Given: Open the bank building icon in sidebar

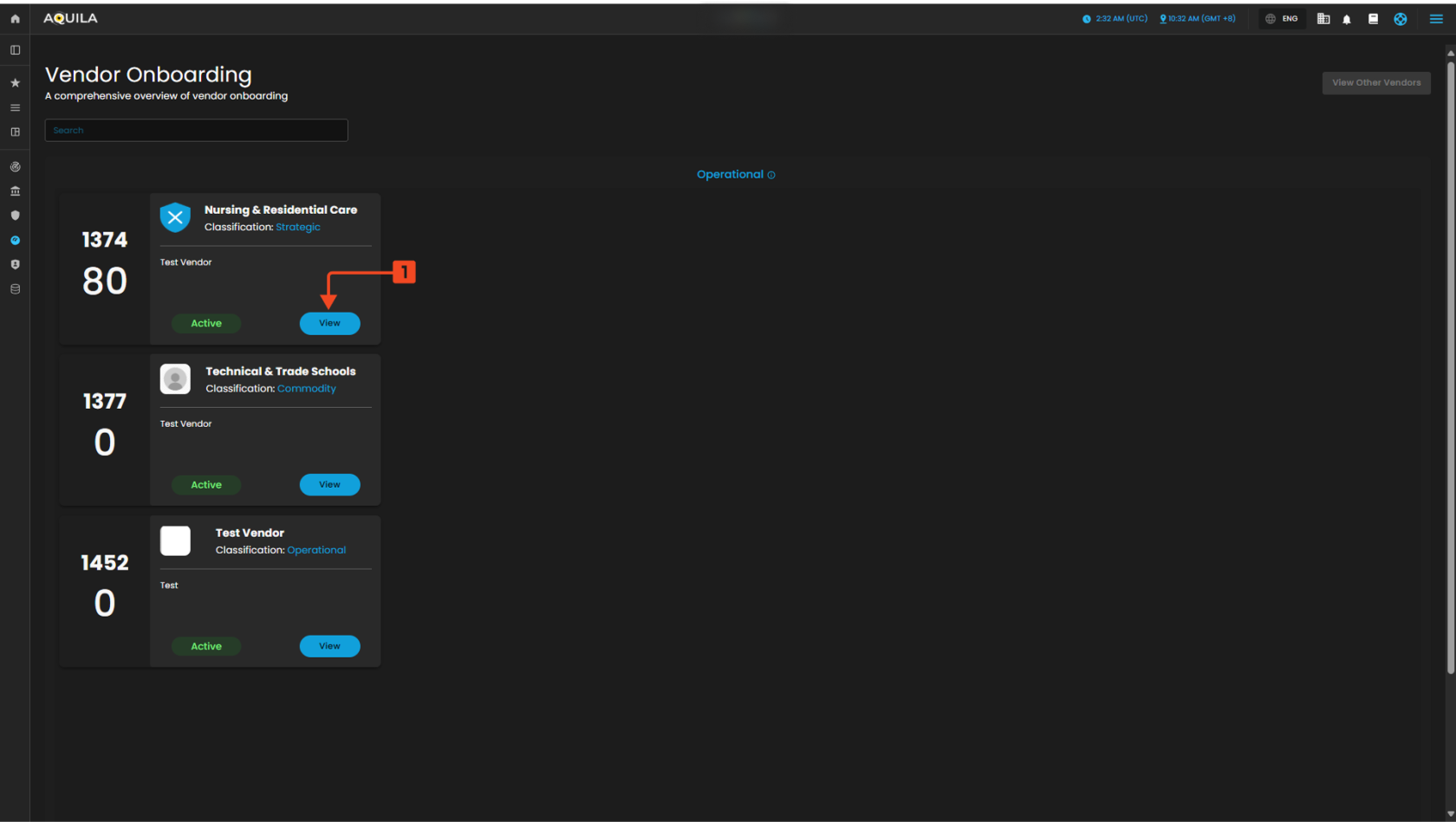Looking at the screenshot, I should (15, 191).
